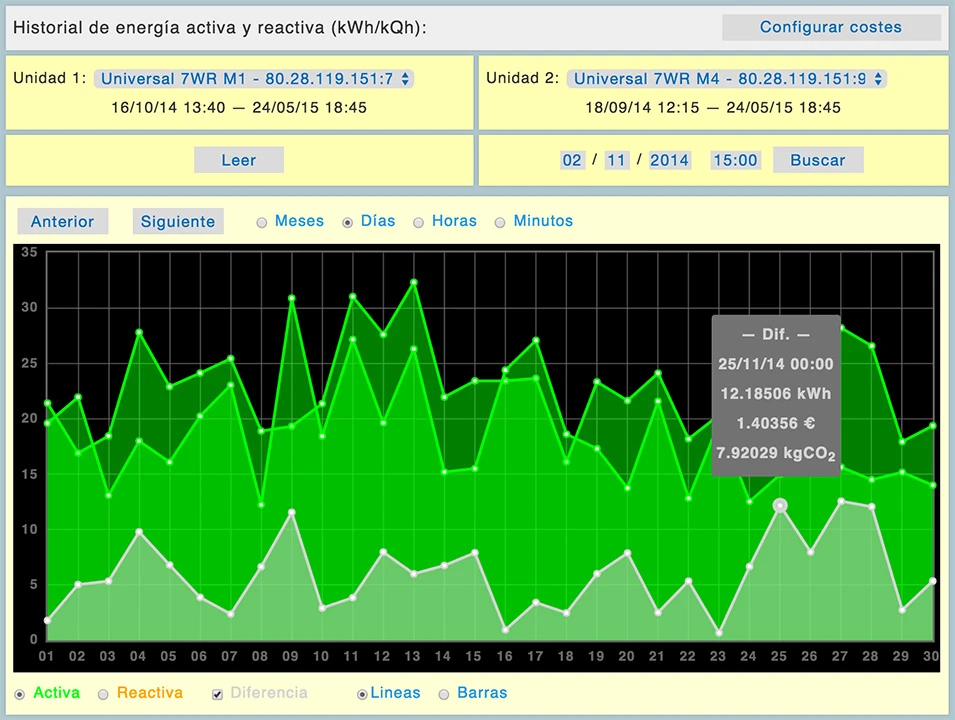Screen dimensions: 955x720
Task: Click the Buscar button
Action: pyautogui.click(x=817, y=160)
